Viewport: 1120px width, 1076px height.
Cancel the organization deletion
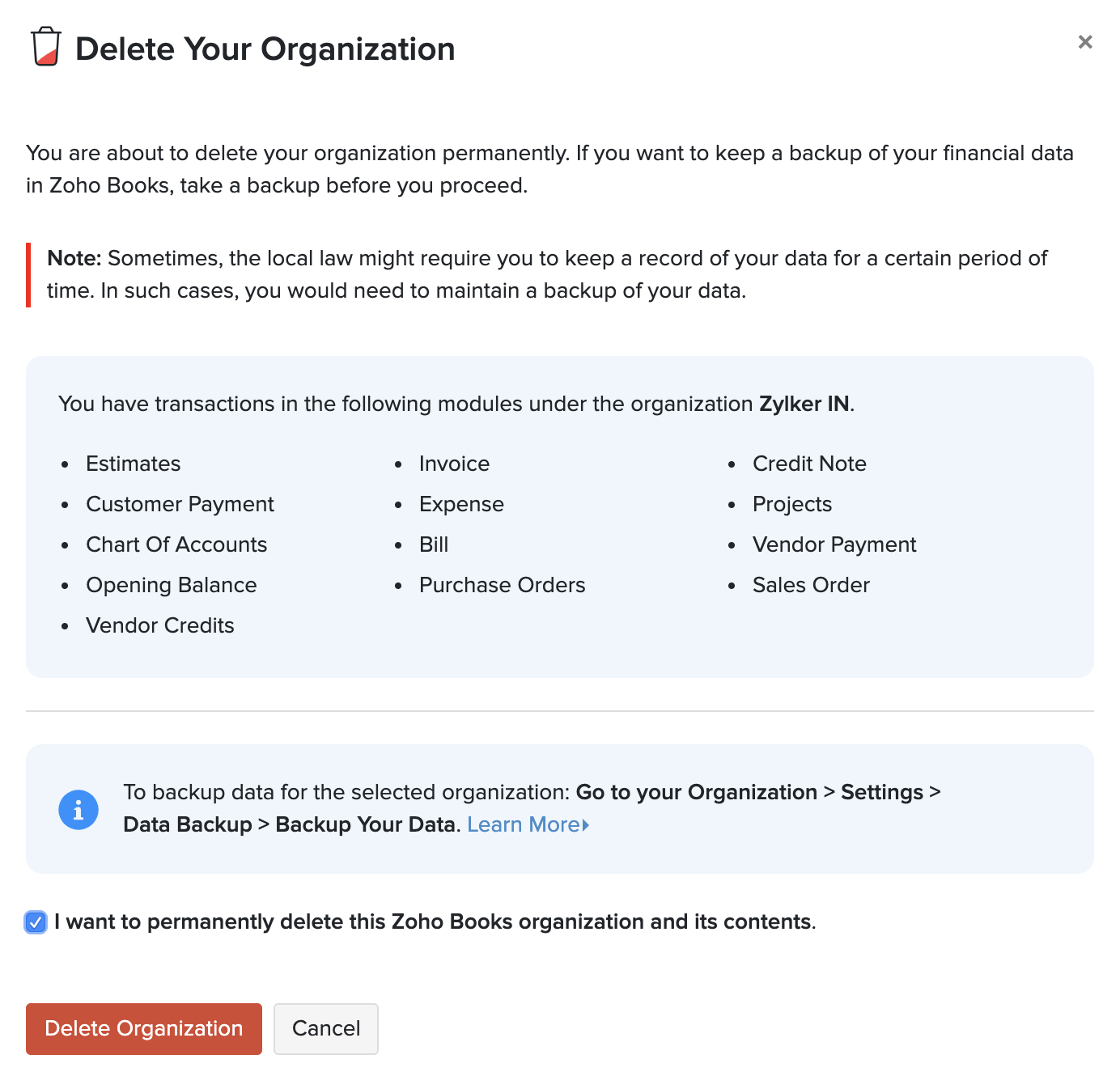[326, 1028]
